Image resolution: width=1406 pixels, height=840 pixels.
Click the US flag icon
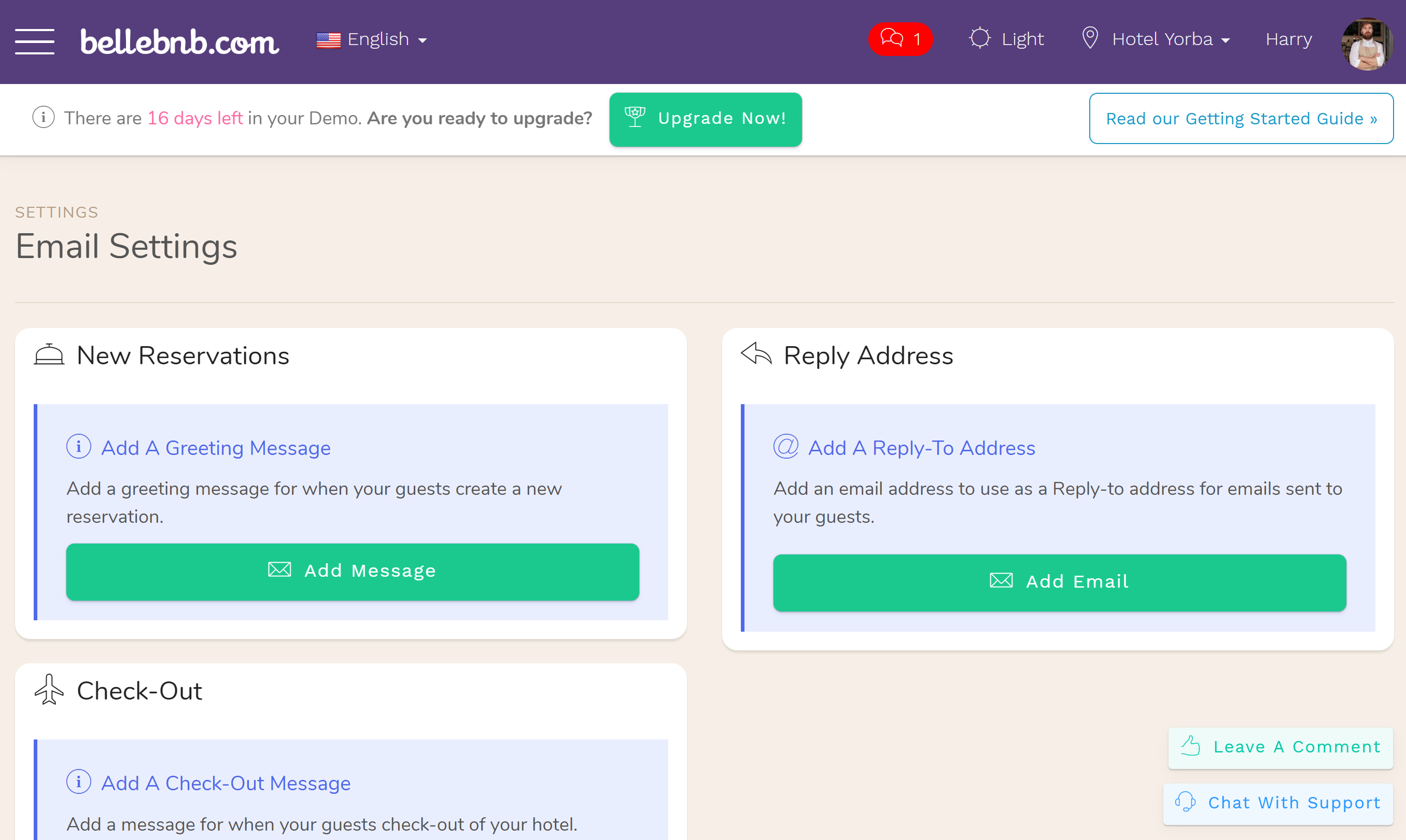328,40
